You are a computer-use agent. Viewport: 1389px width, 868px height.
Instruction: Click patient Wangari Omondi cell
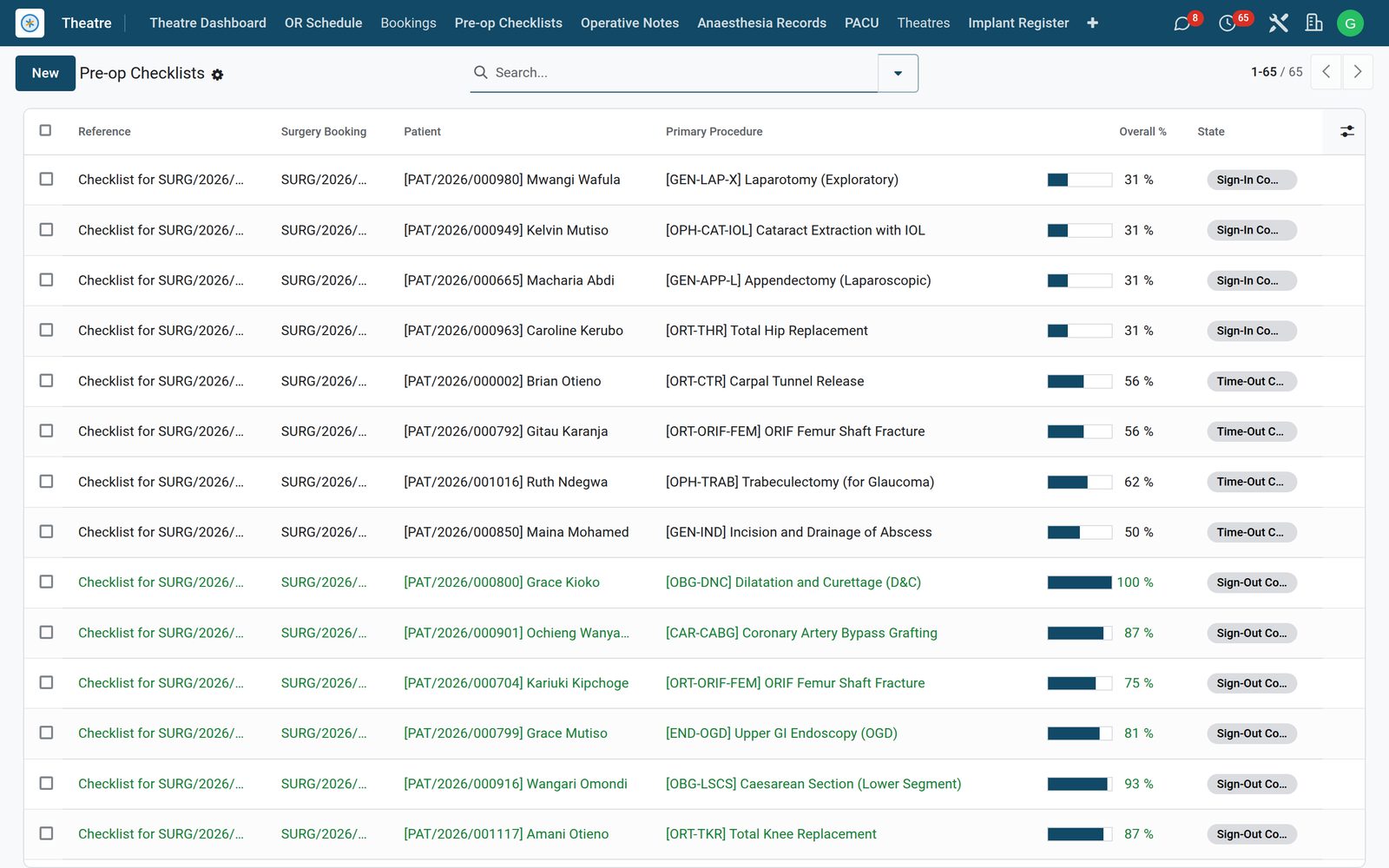tap(516, 784)
